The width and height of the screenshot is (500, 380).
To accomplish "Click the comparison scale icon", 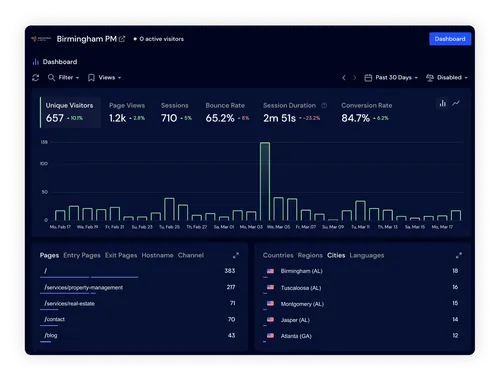I will [x=430, y=78].
